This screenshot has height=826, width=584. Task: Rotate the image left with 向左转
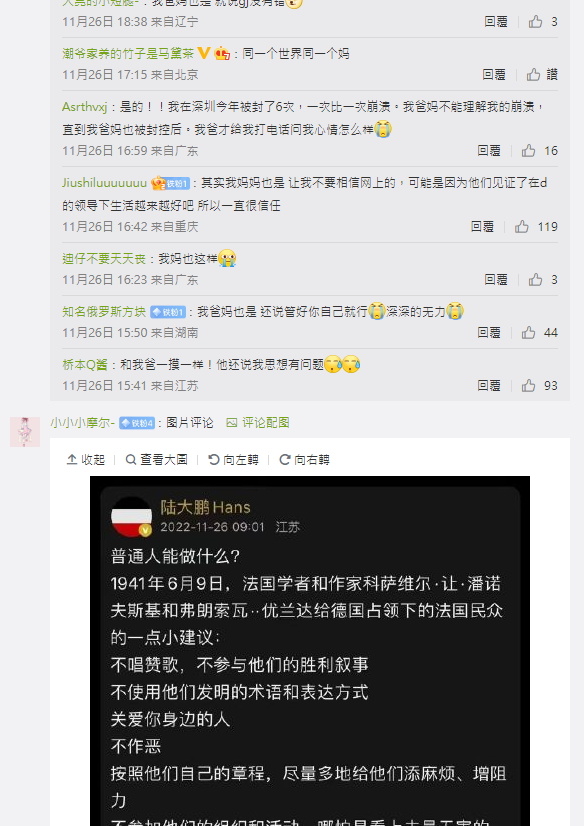pyautogui.click(x=233, y=460)
